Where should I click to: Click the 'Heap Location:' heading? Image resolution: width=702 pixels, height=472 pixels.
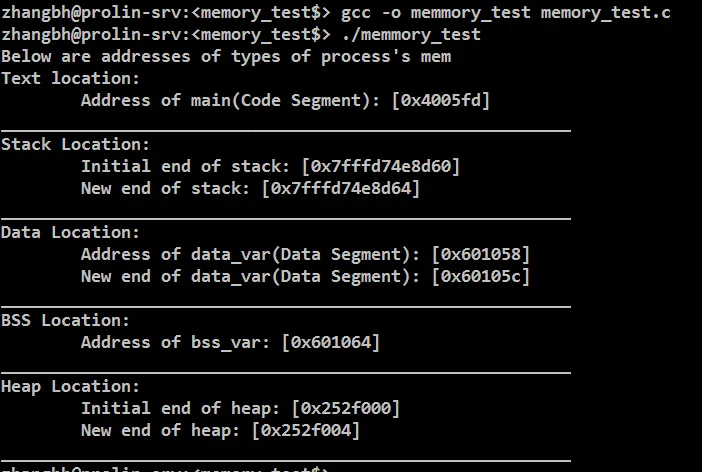70,386
